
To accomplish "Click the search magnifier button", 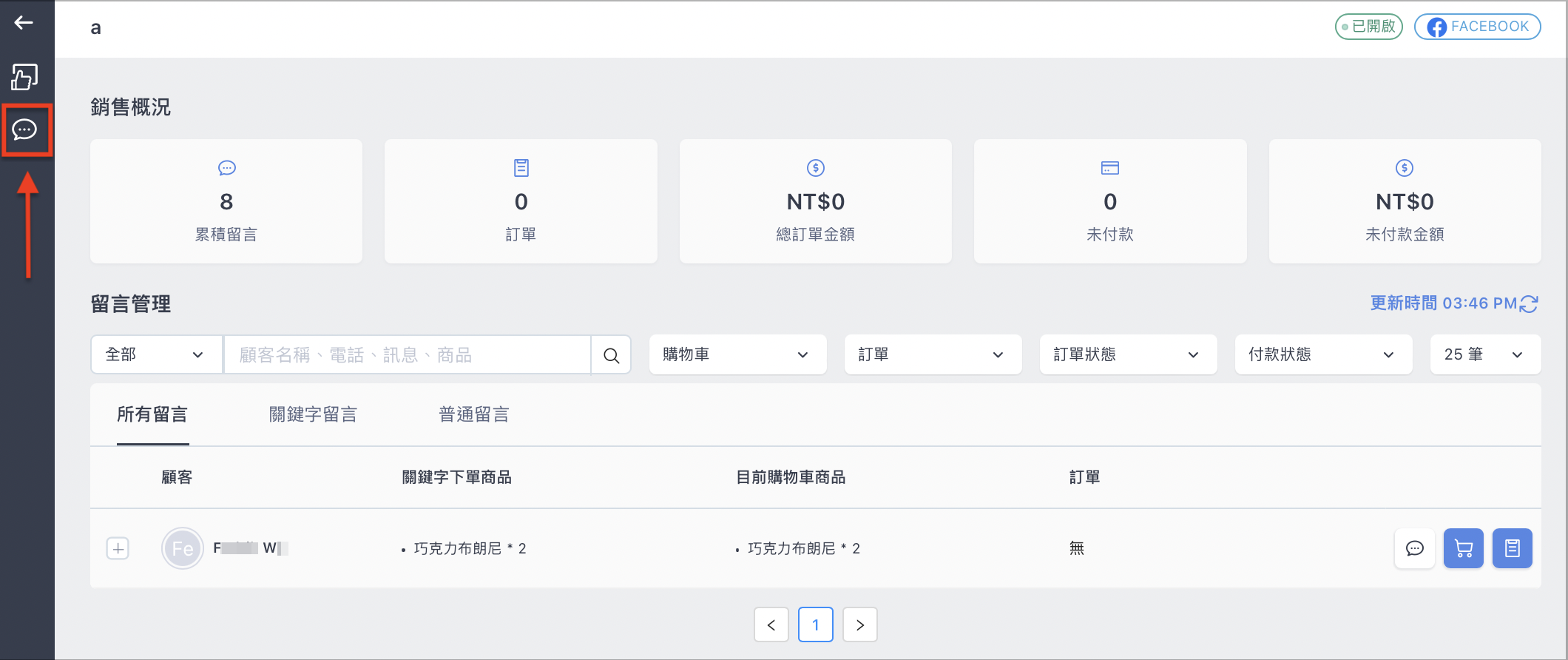I will (611, 355).
